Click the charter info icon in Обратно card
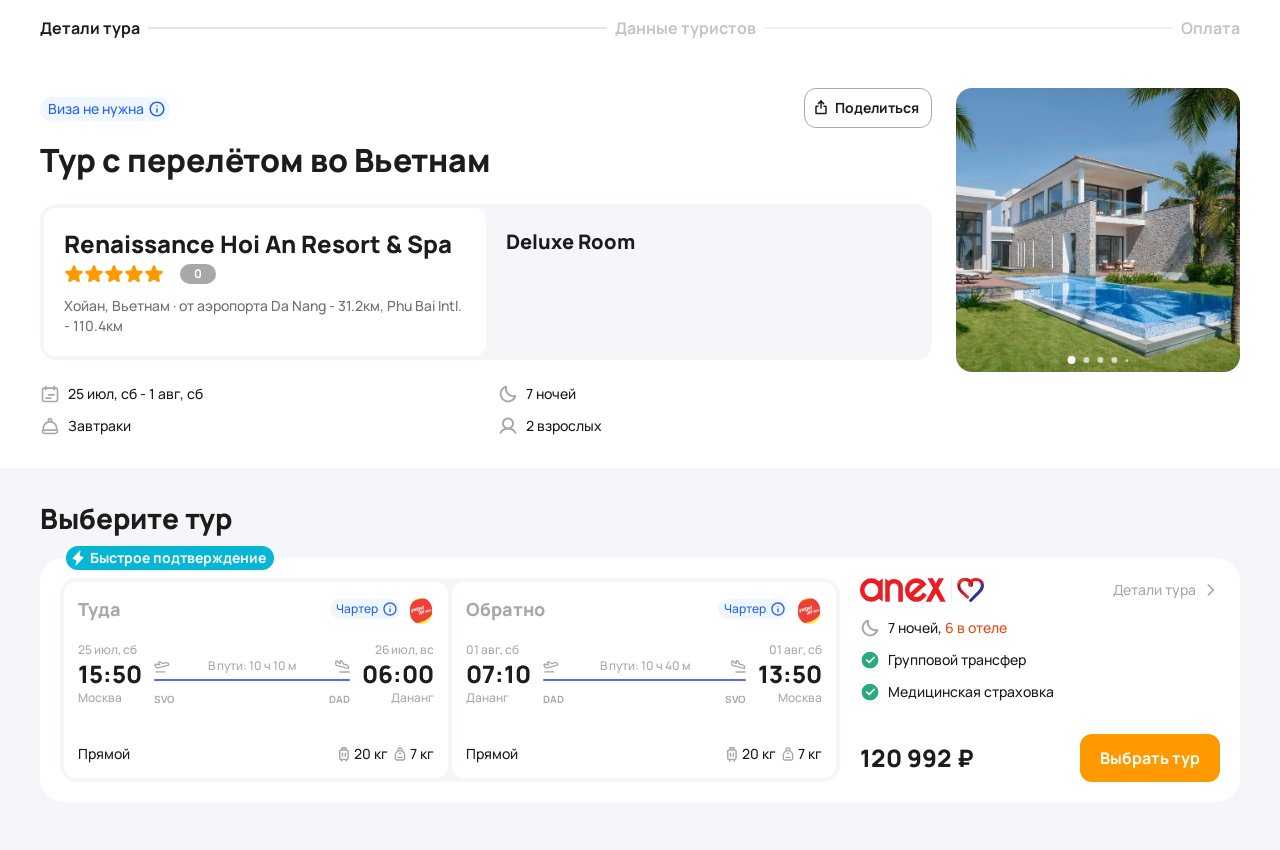Viewport: 1280px width, 850px height. (x=778, y=609)
